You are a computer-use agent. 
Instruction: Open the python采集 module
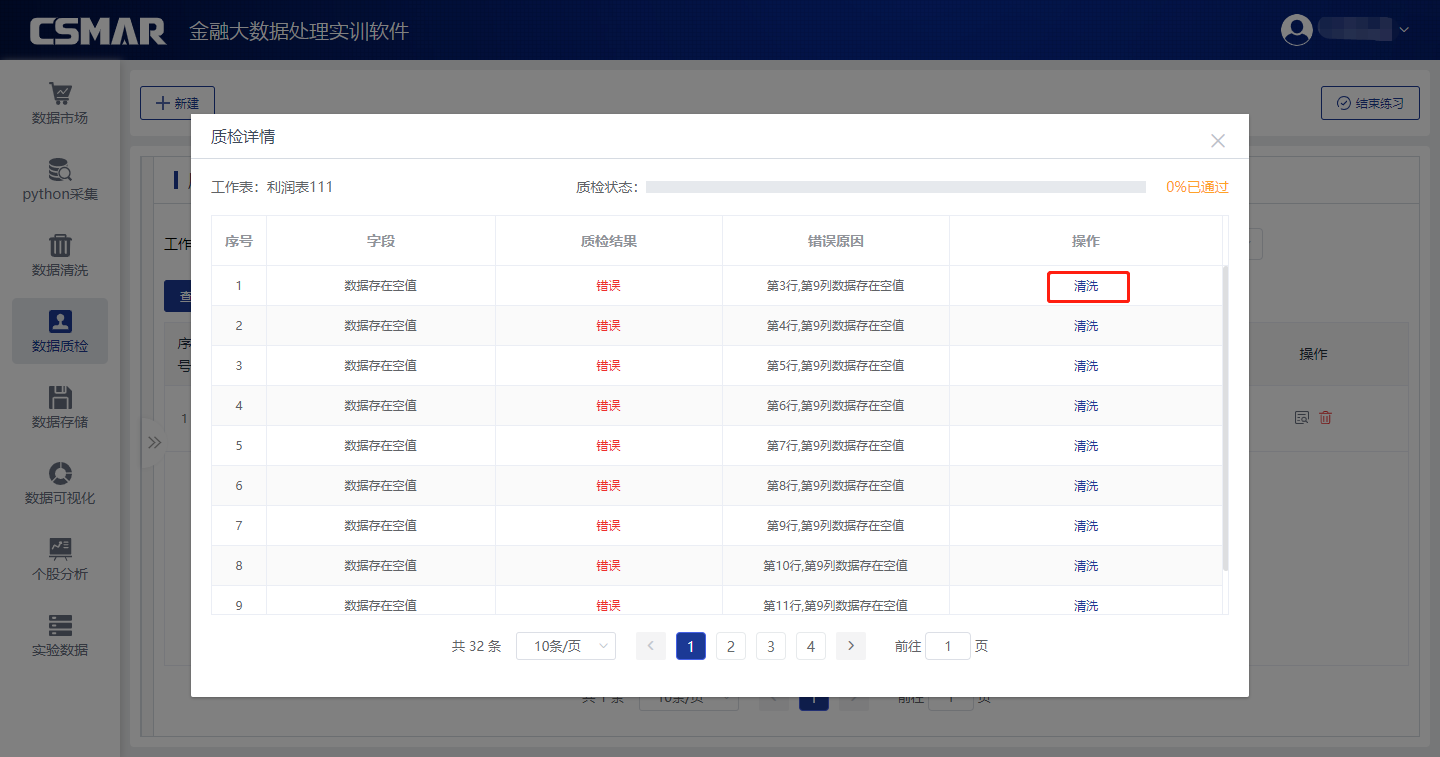coord(60,180)
